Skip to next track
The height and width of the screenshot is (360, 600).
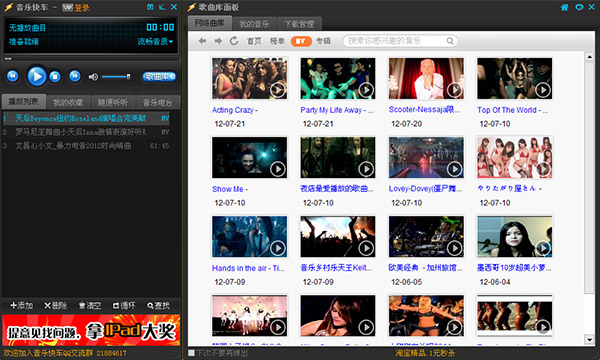(75, 76)
